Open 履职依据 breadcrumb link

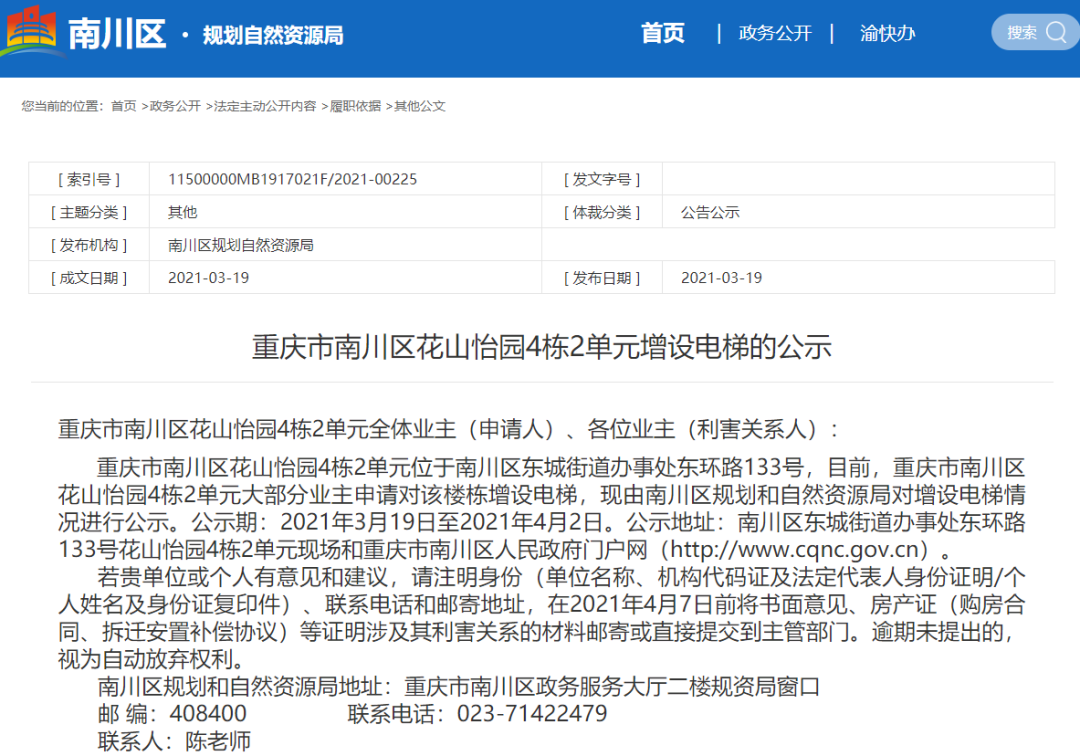click(355, 106)
